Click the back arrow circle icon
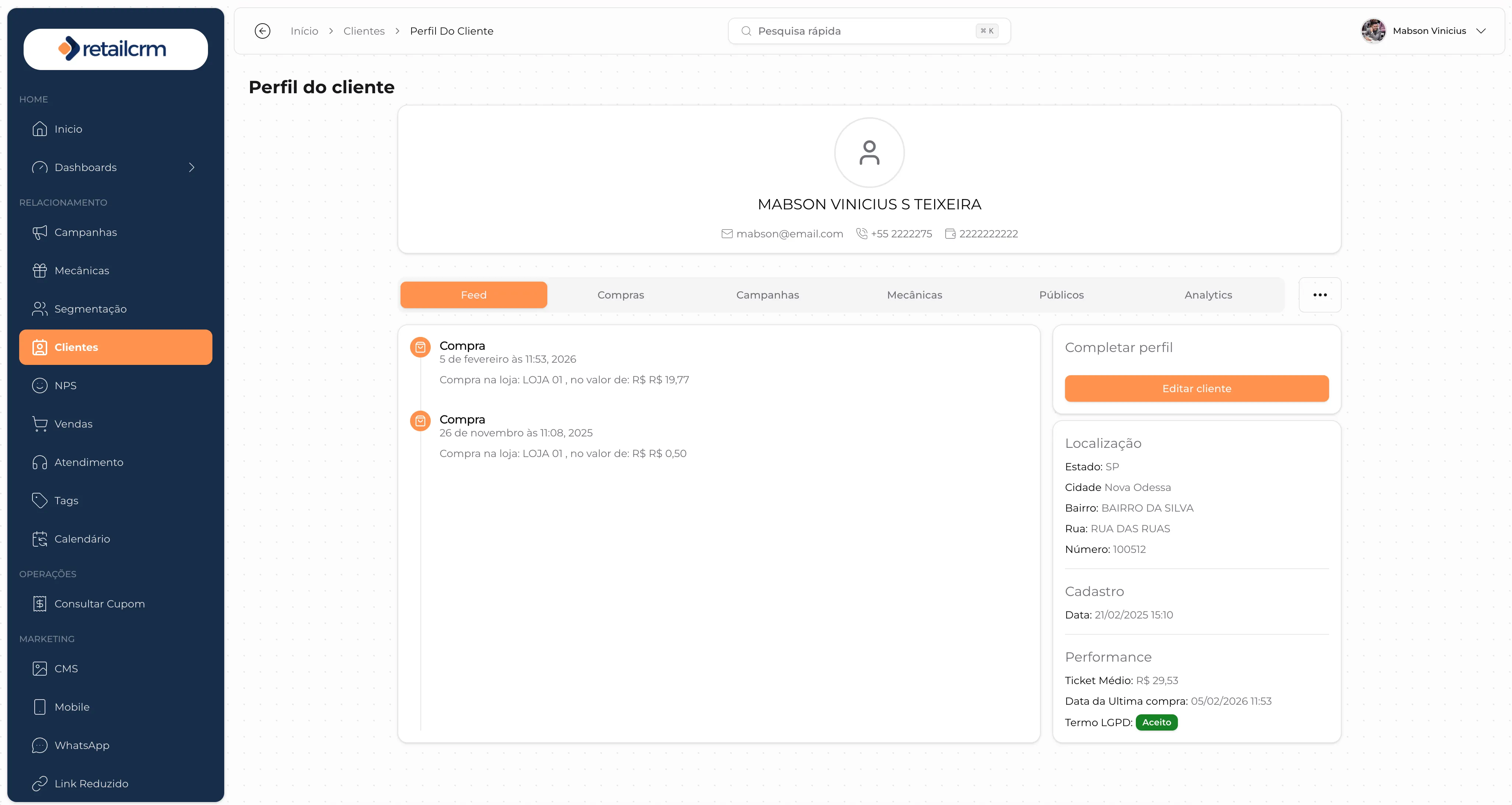 [x=262, y=31]
